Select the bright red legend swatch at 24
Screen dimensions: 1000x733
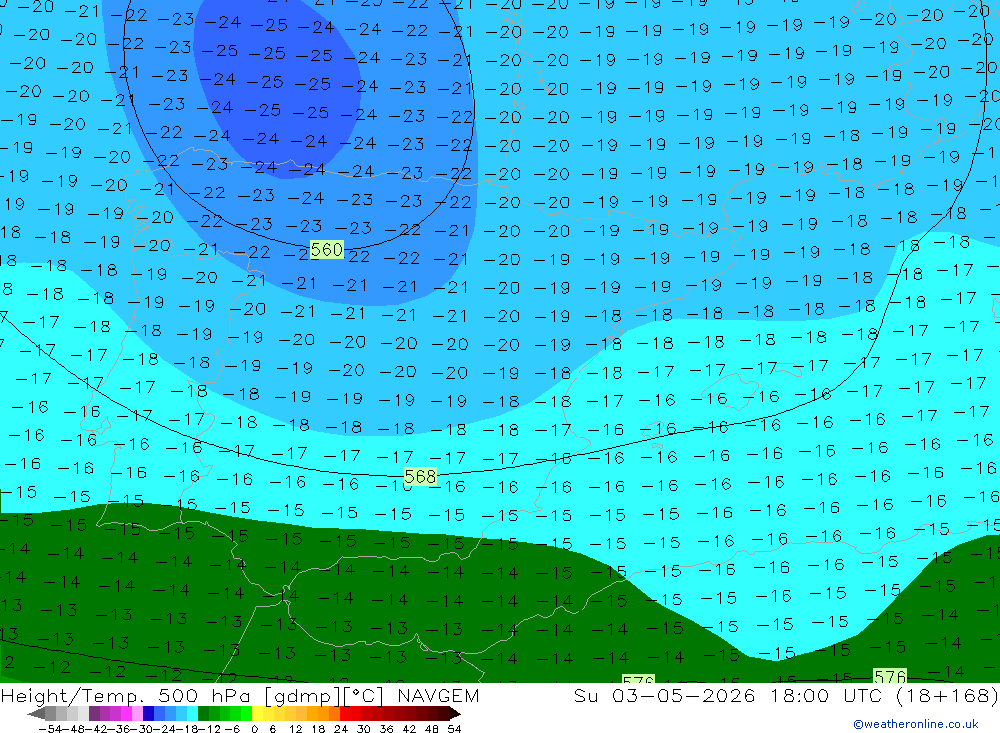point(344,713)
